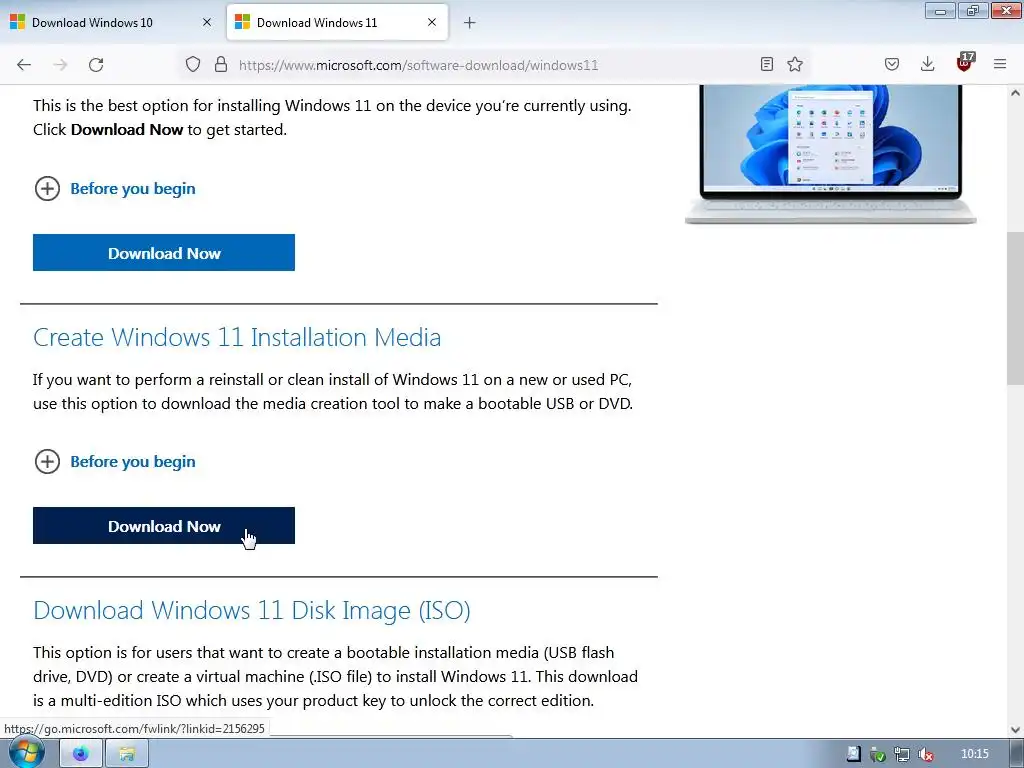Screen dimensions: 1024x768
Task: Open the downloads panel arrow icon
Action: pos(927,64)
